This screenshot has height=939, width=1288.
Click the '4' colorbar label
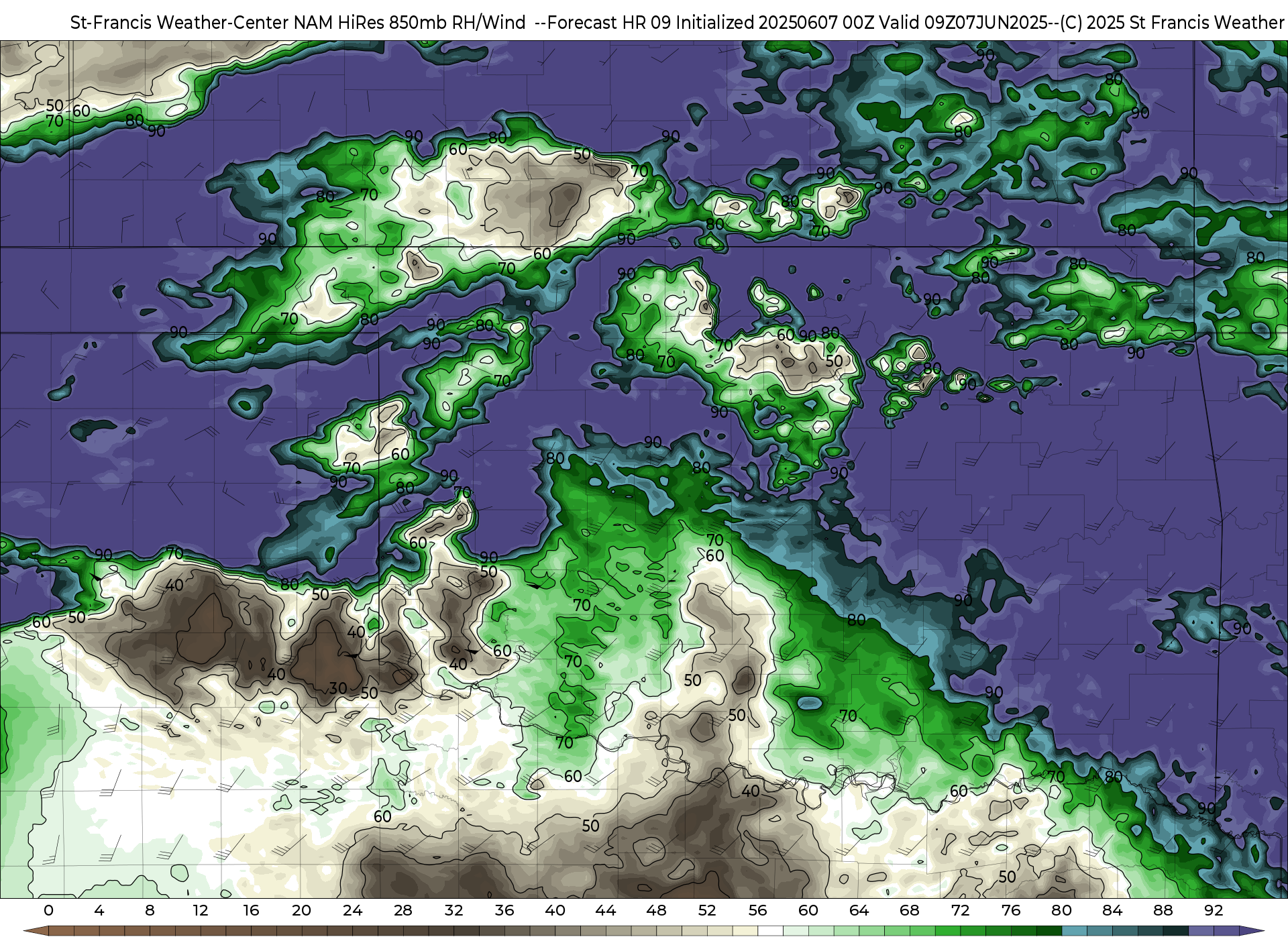[99, 910]
